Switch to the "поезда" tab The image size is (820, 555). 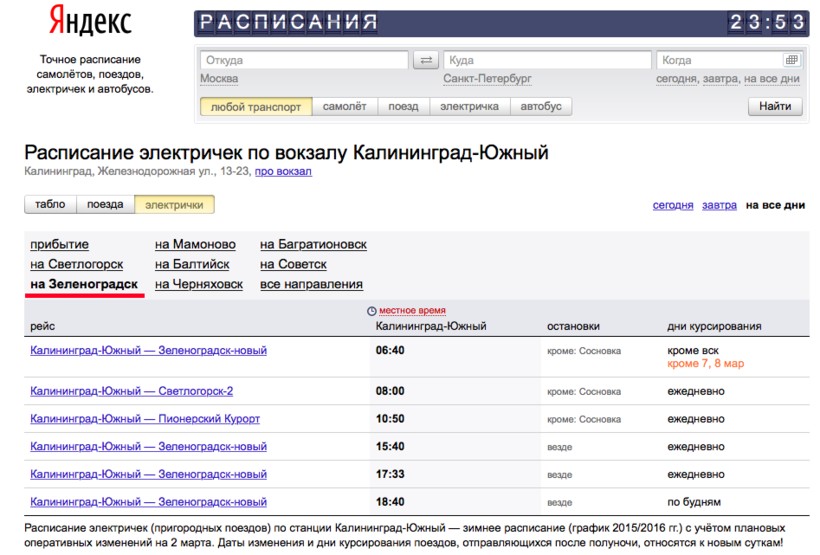105,204
